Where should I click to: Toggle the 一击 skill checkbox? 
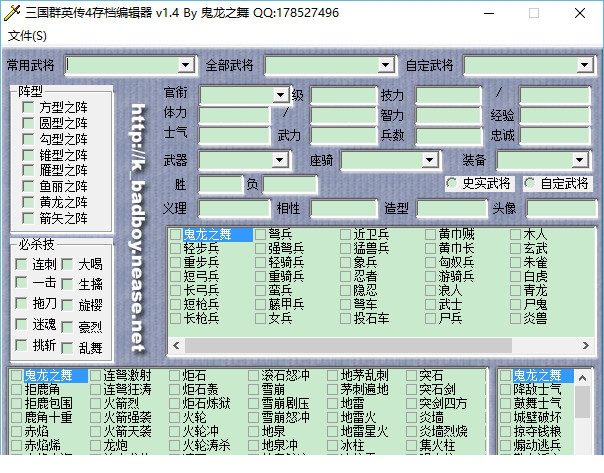[21, 282]
